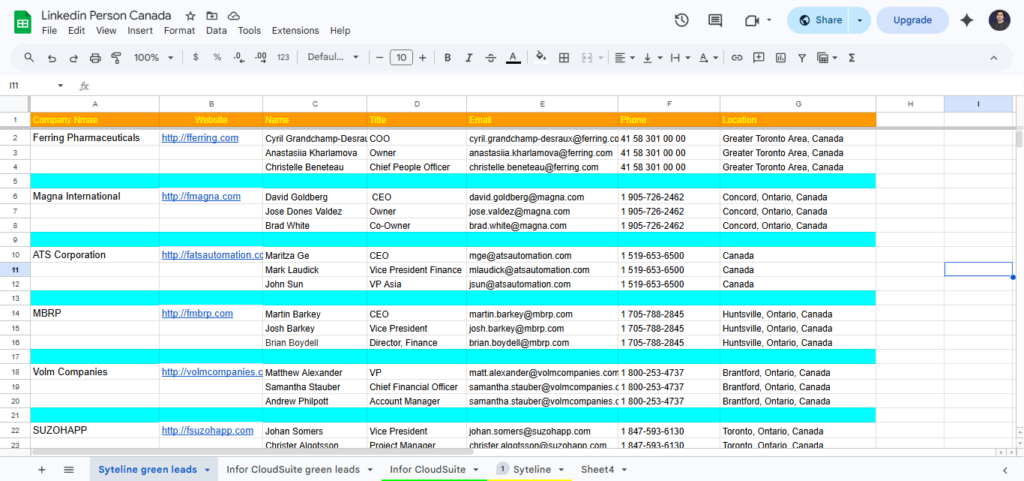The width and height of the screenshot is (1024, 481).
Task: View cloud document status icon
Action: tap(233, 16)
